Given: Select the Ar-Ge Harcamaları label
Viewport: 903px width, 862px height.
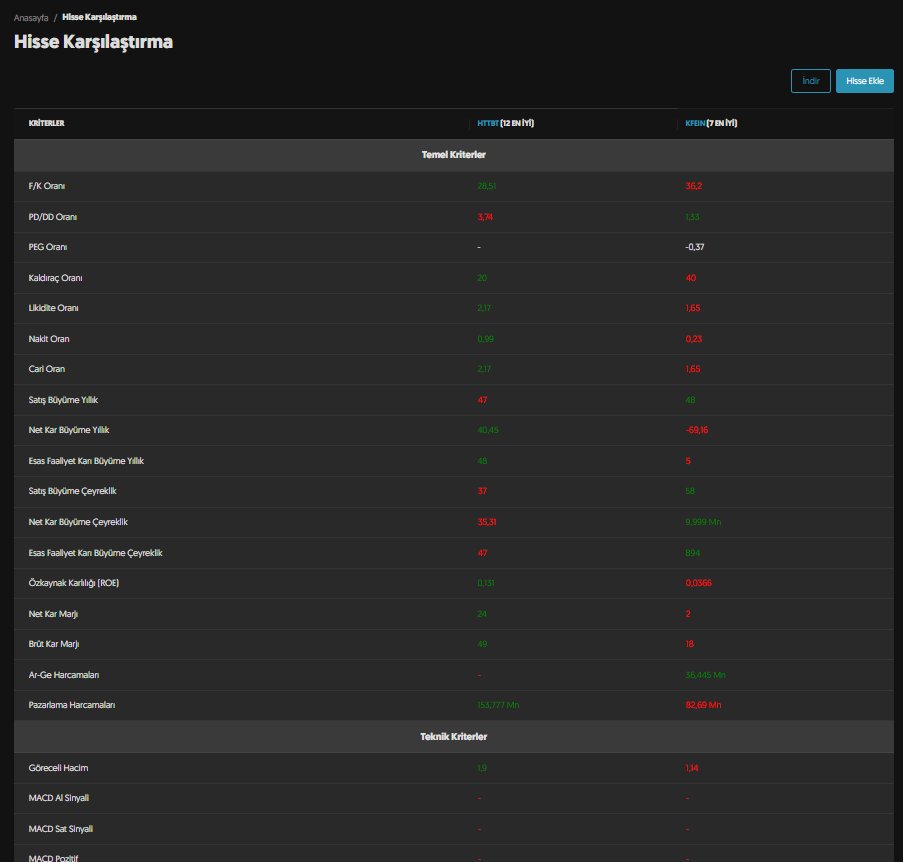Looking at the screenshot, I should coord(64,675).
